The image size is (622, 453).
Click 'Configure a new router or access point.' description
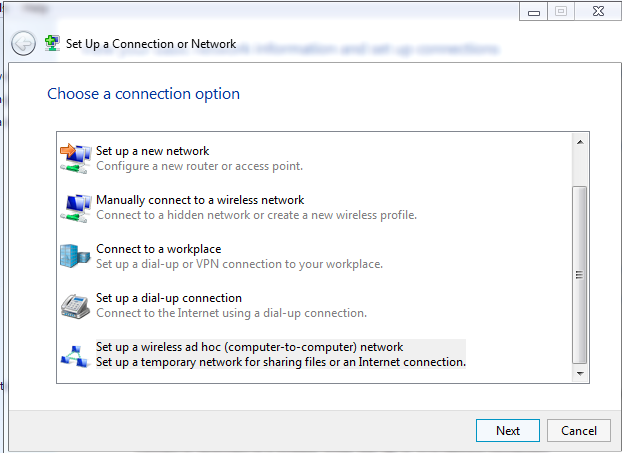(200, 166)
